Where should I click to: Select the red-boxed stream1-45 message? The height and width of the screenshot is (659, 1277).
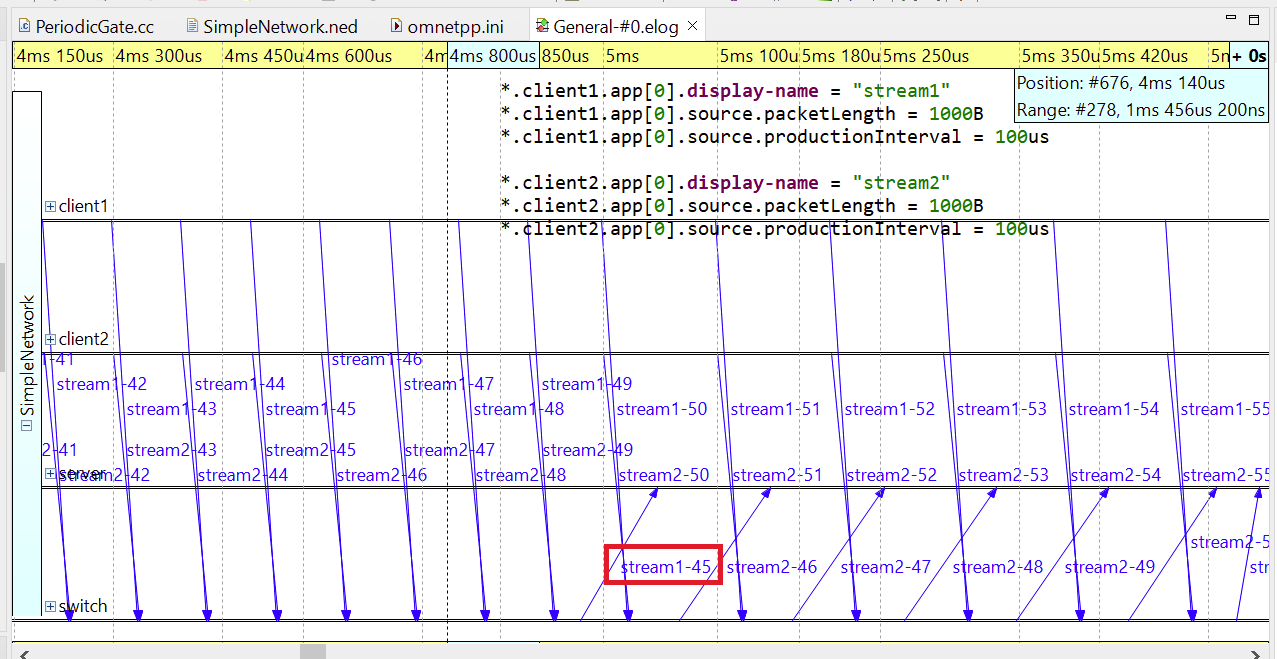pos(663,566)
